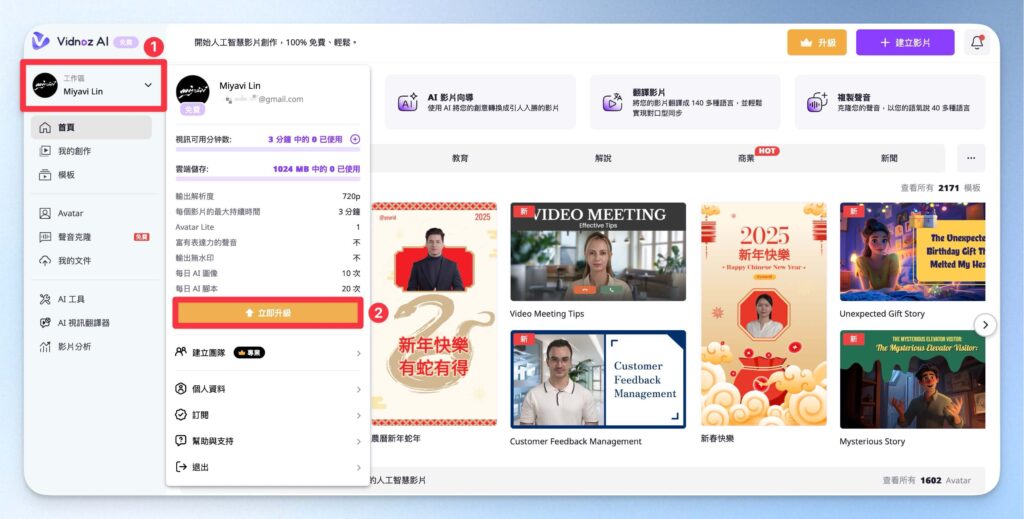Image resolution: width=1024 pixels, height=519 pixels.
Task: Click the plus icon beside video minutes
Action: tap(355, 139)
